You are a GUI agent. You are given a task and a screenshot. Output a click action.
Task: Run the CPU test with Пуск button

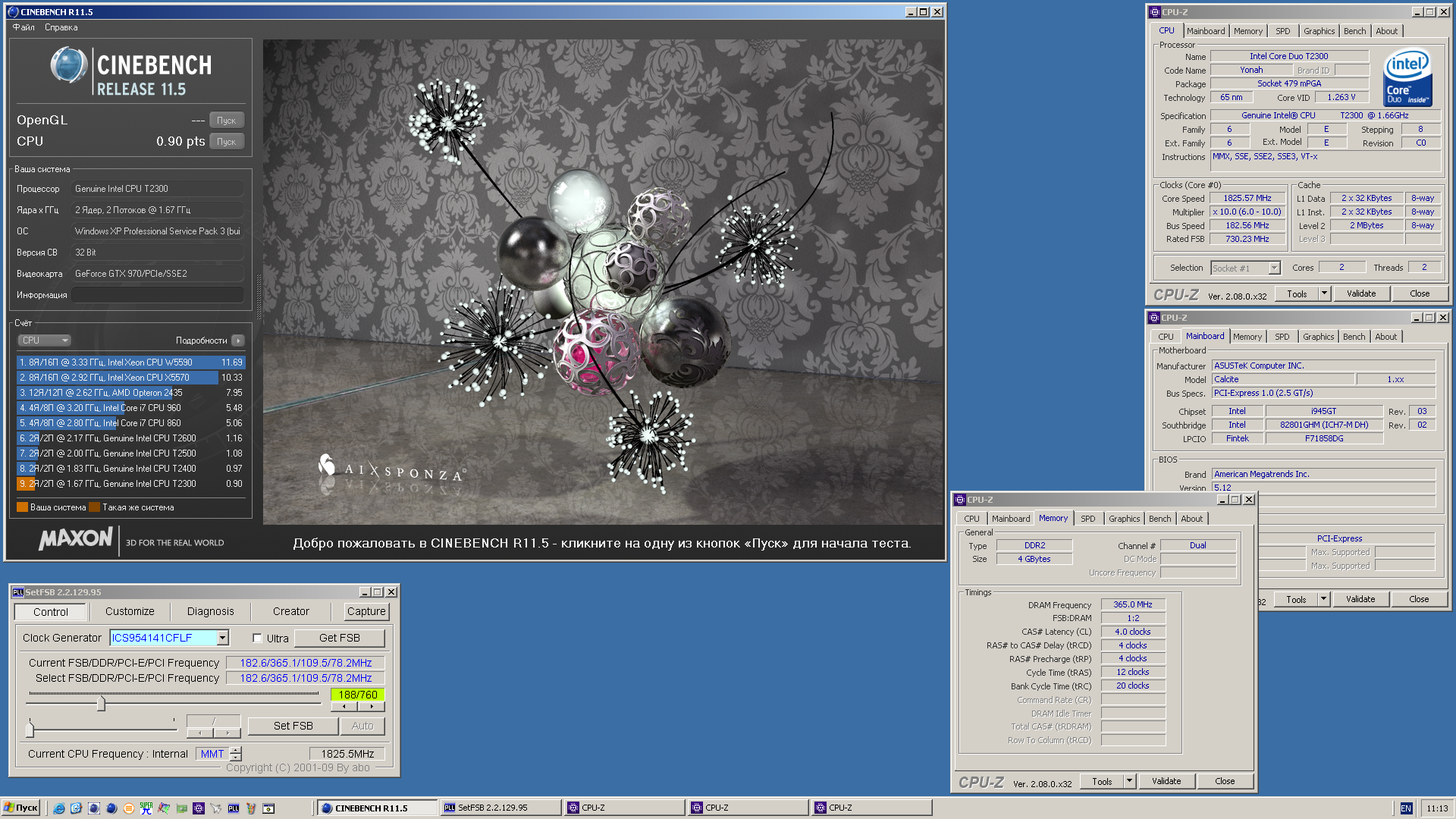coord(226,141)
